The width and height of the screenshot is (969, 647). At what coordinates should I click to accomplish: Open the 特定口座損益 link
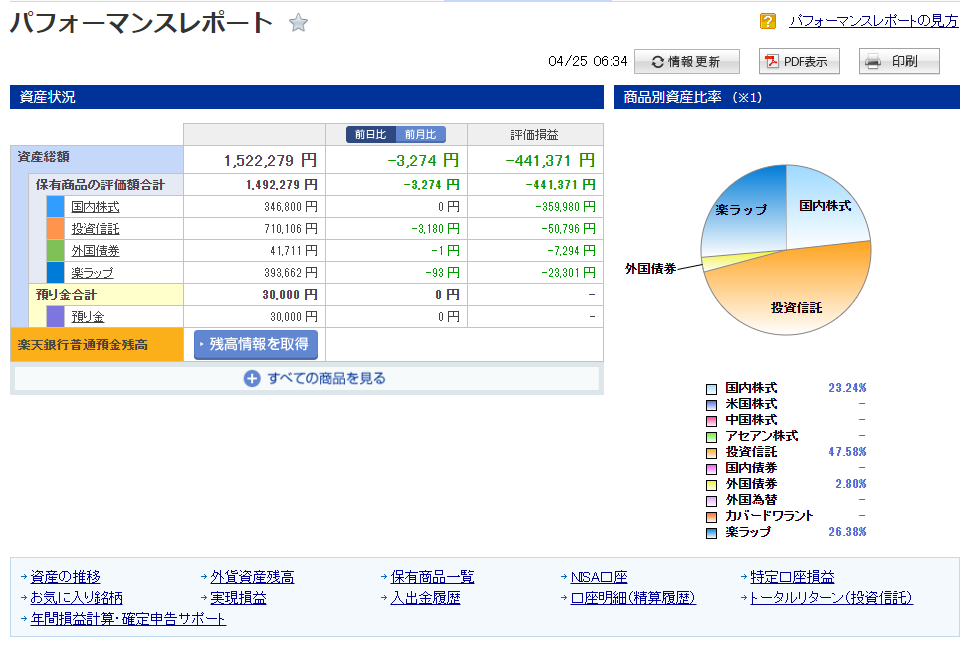[x=792, y=577]
